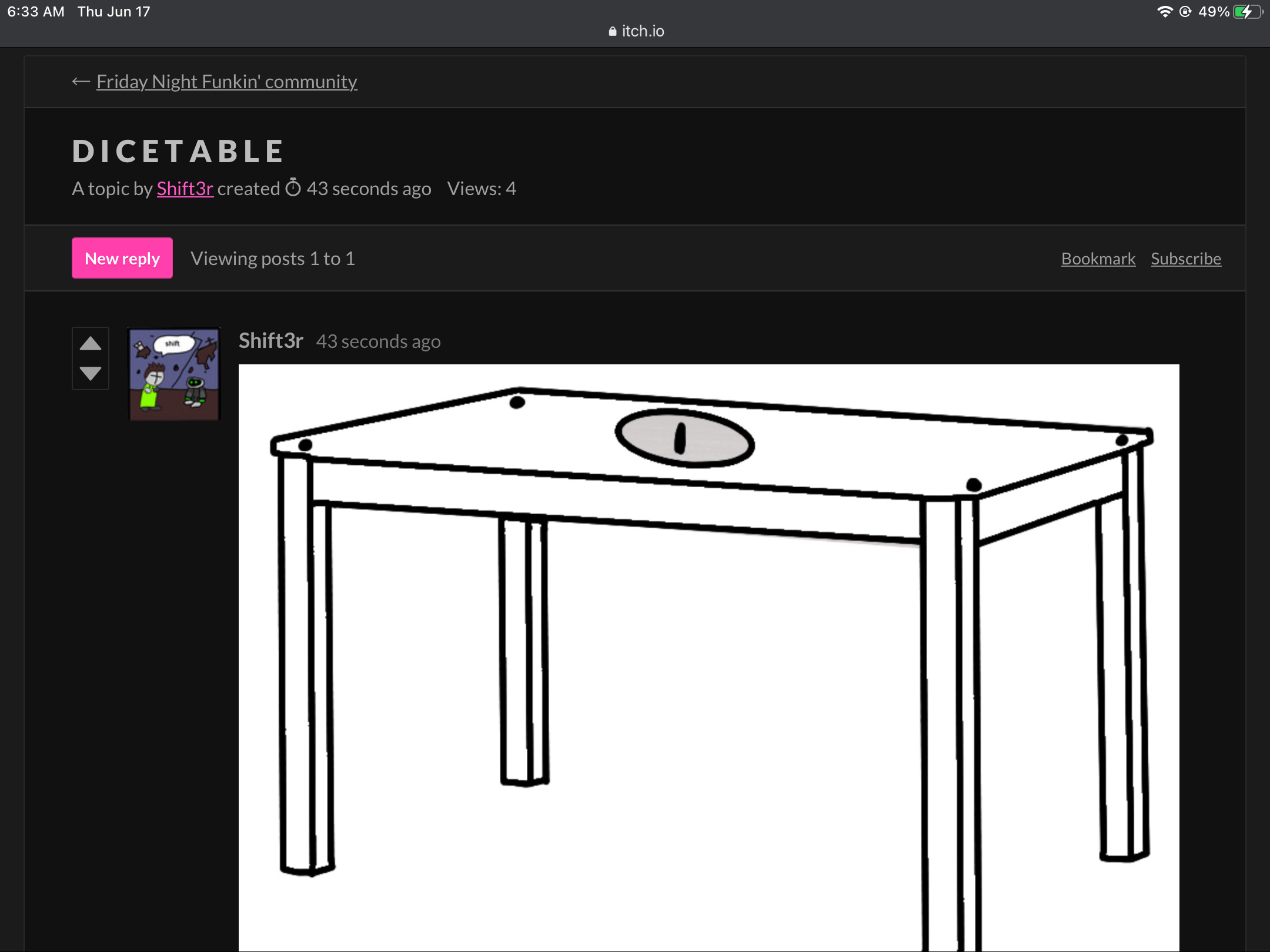Click the Shift3r post author name

pyautogui.click(x=270, y=341)
